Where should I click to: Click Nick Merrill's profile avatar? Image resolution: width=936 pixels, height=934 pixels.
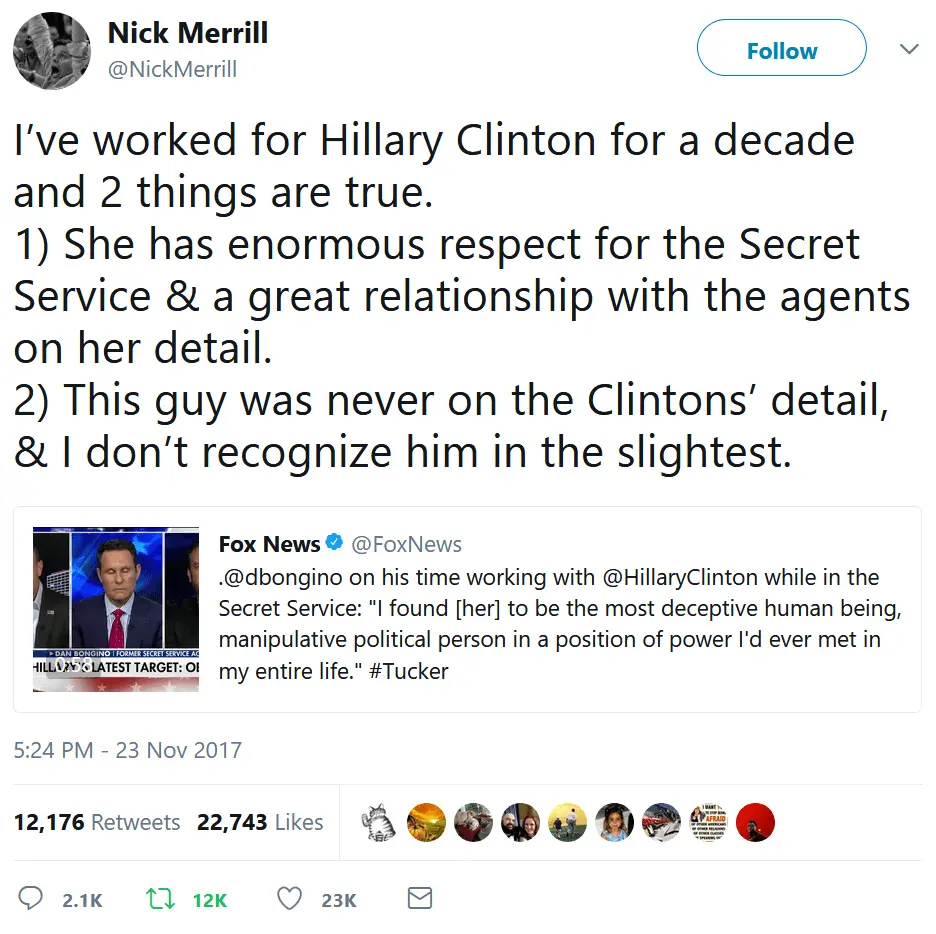click(x=52, y=51)
